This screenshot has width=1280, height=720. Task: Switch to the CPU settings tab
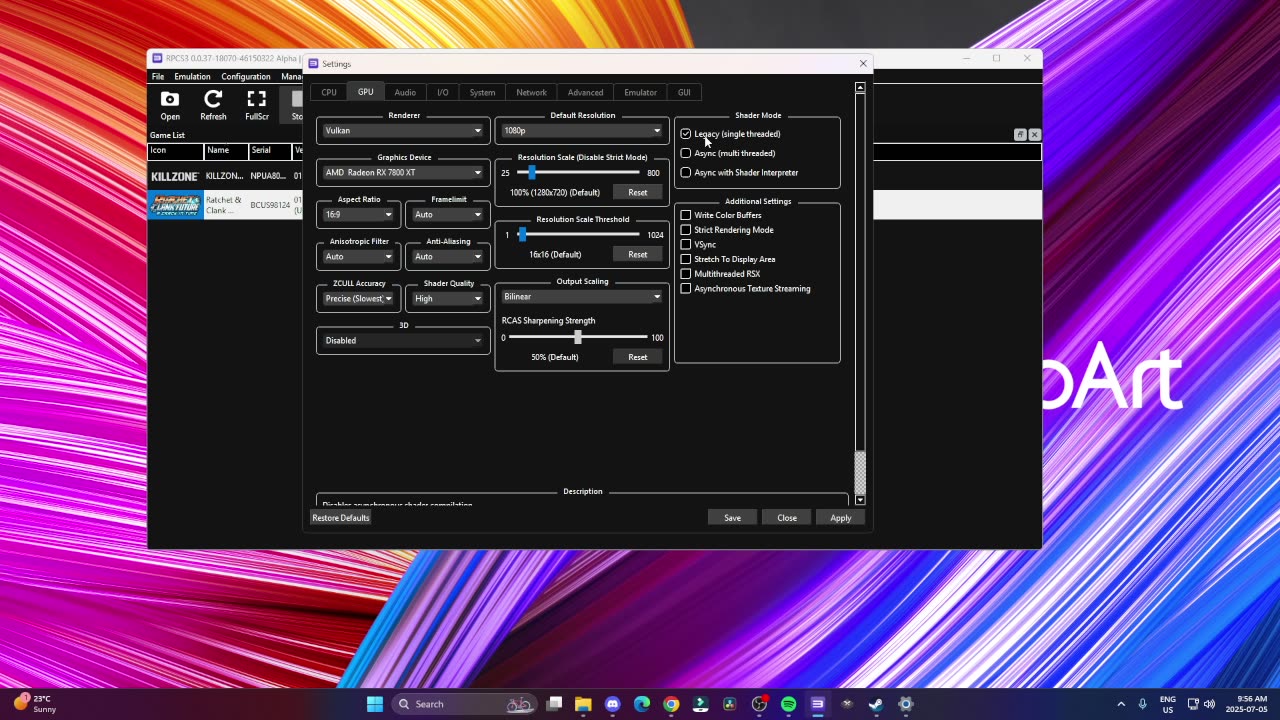coord(329,93)
